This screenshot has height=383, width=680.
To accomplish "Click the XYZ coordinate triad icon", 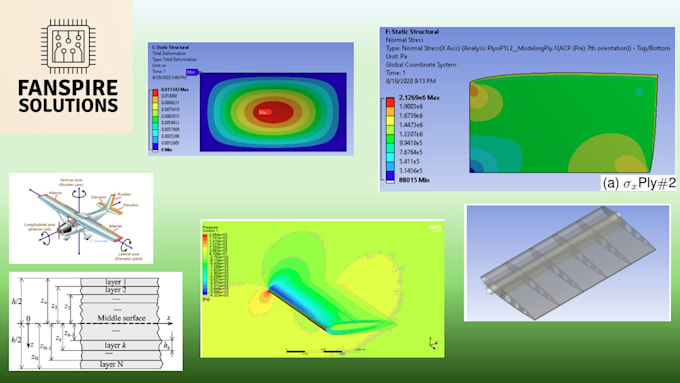I will click(x=433, y=344).
